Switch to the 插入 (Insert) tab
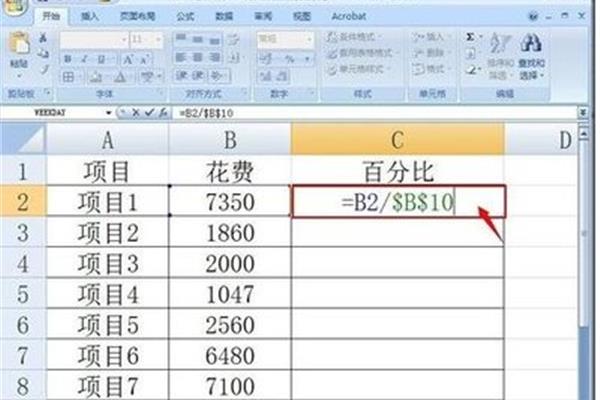Image resolution: width=600 pixels, height=400 pixels. (x=90, y=16)
